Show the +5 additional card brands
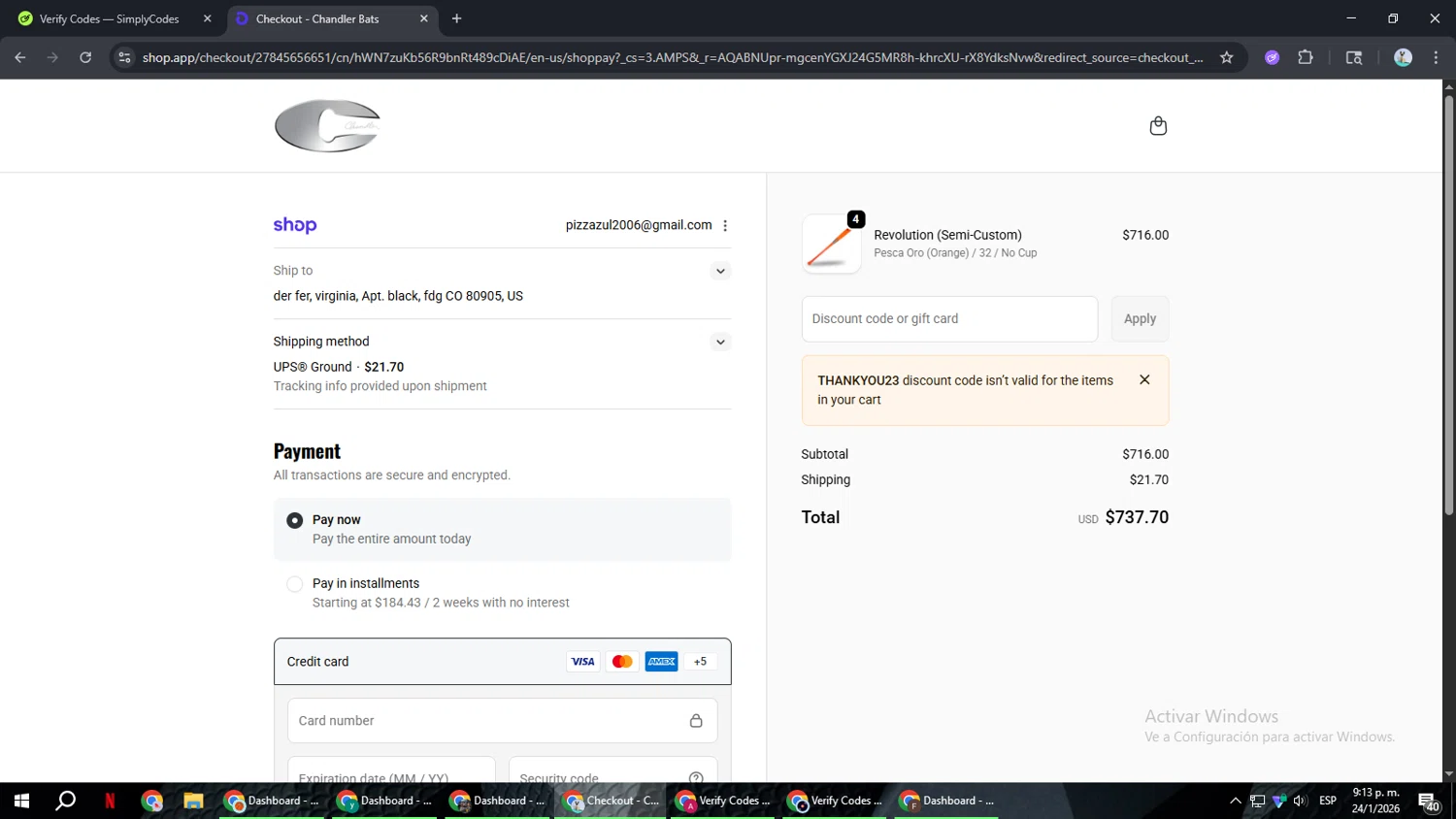Image resolution: width=1456 pixels, height=819 pixels. (700, 662)
